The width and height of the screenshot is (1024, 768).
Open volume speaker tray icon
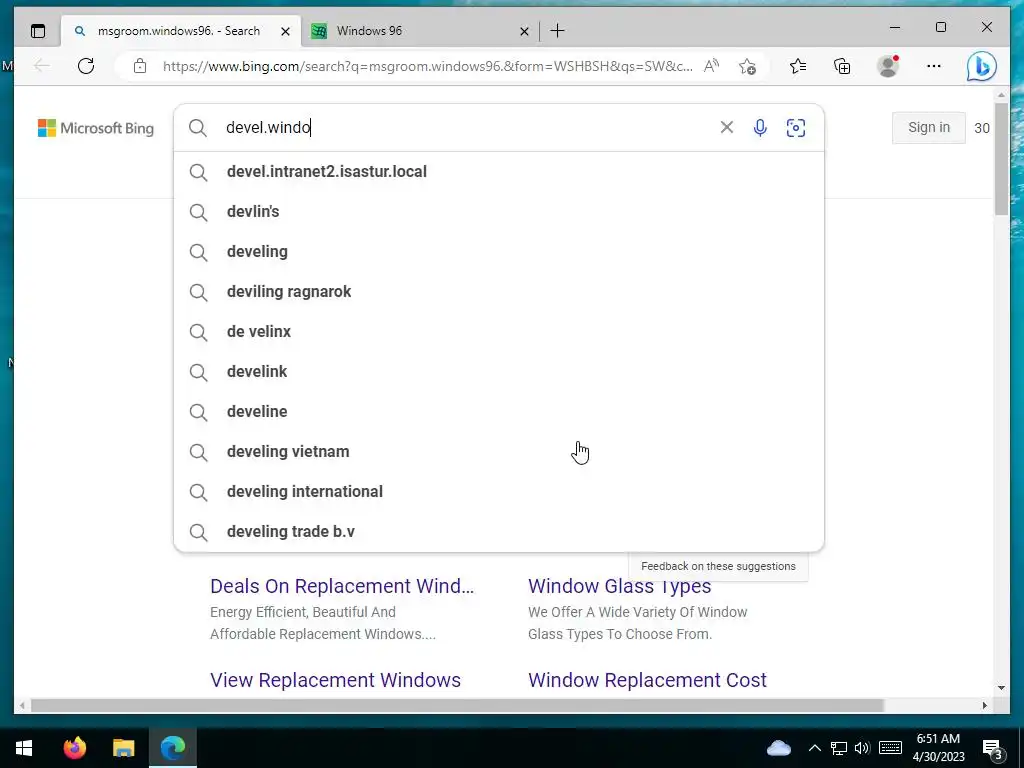coord(862,748)
